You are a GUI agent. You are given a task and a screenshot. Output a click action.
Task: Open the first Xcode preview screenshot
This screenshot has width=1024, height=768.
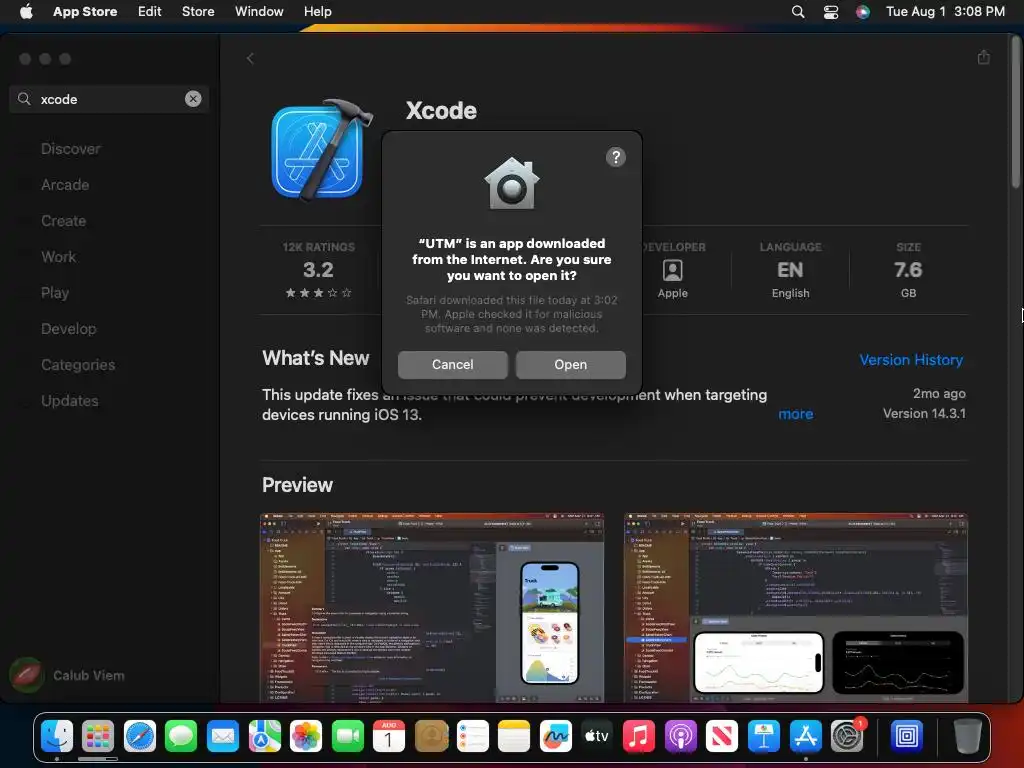tap(432, 607)
